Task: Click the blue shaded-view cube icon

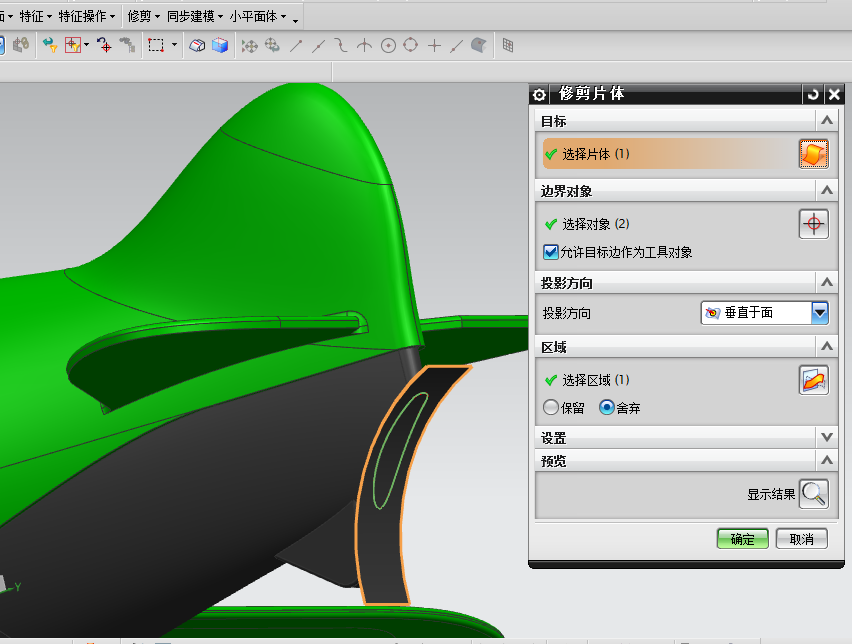Action: (x=219, y=45)
